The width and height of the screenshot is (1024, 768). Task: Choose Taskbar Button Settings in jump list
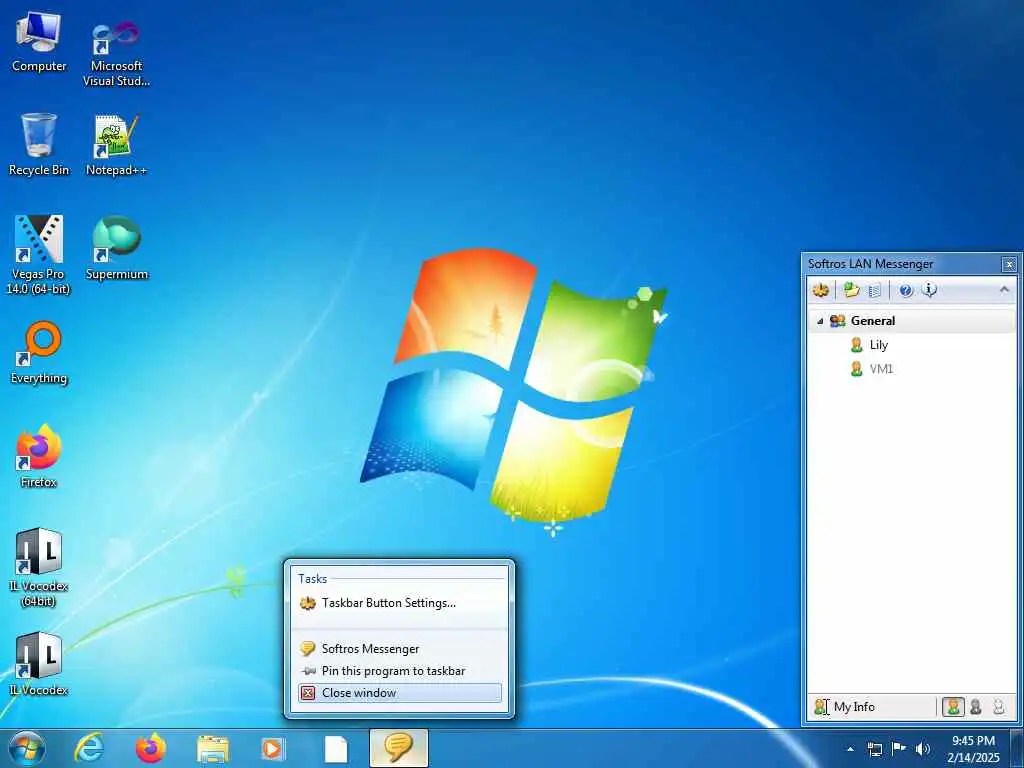(x=400, y=603)
